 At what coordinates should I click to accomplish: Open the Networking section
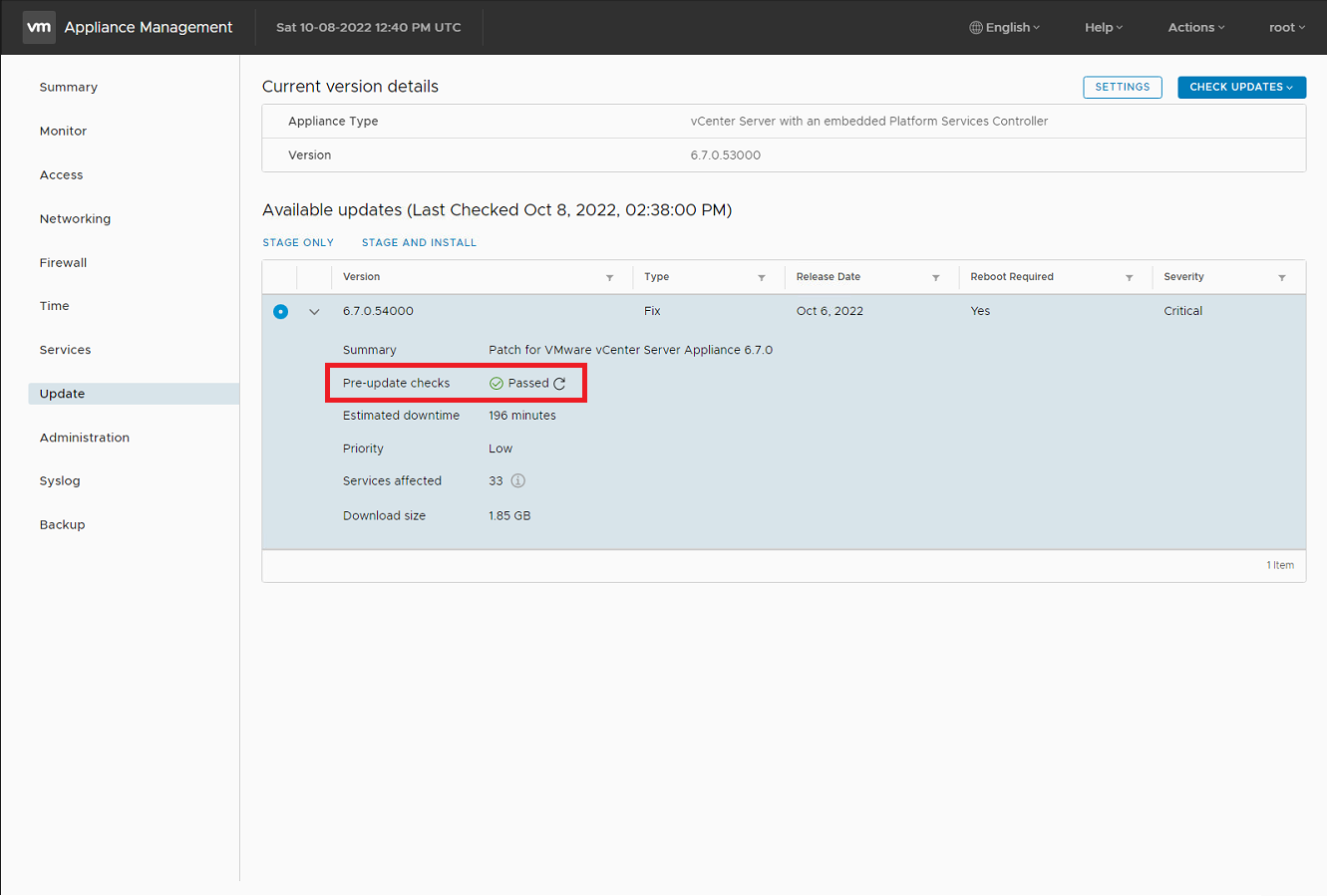76,219
